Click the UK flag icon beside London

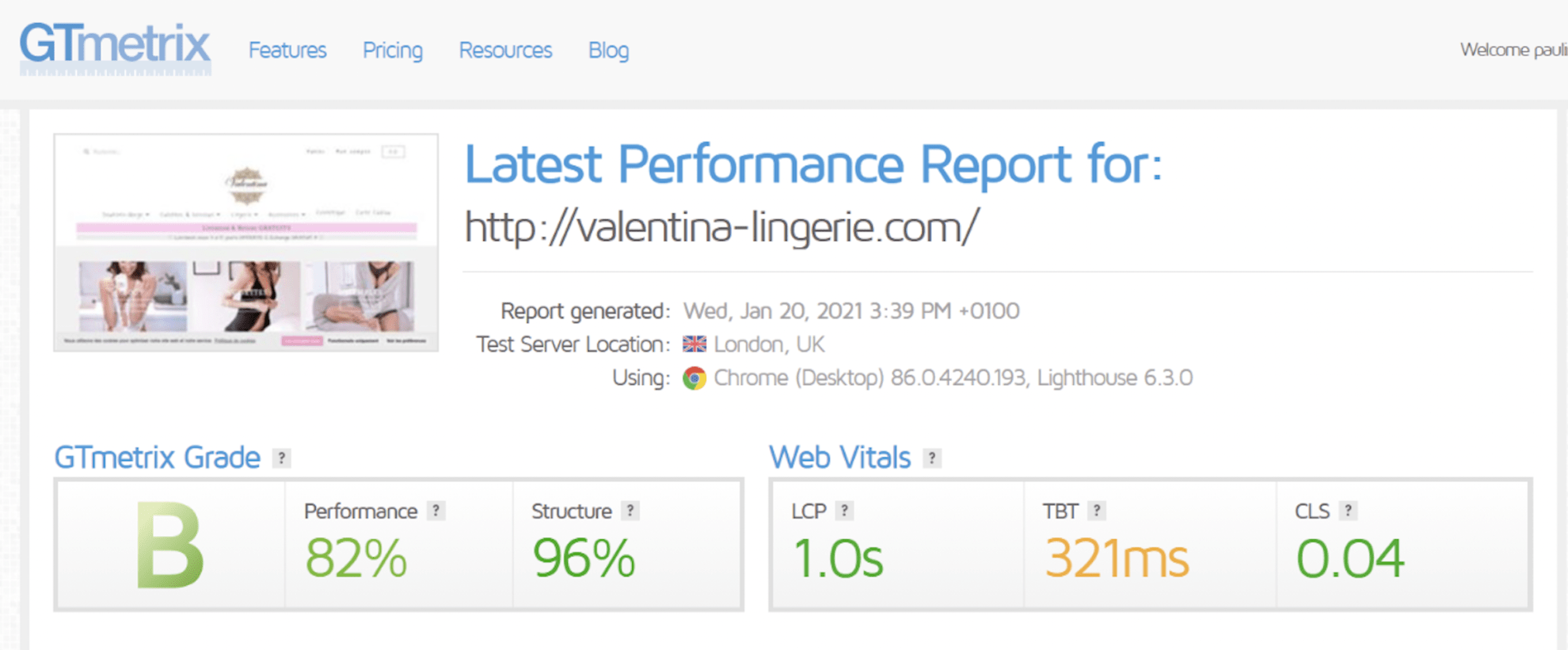[x=694, y=344]
